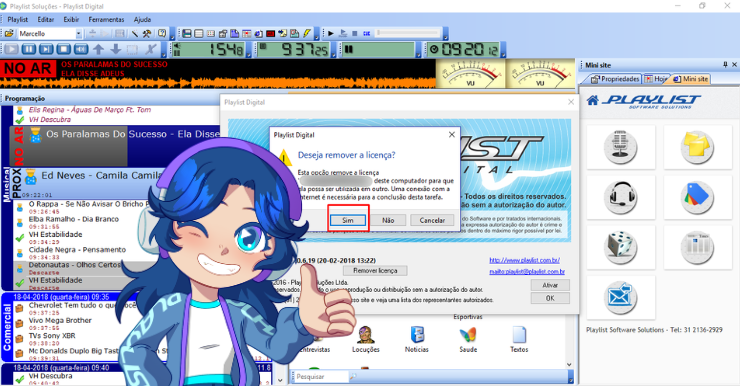This screenshot has width=740, height=386.
Task: Expand options arrow of the search bar
Action: (x=571, y=377)
